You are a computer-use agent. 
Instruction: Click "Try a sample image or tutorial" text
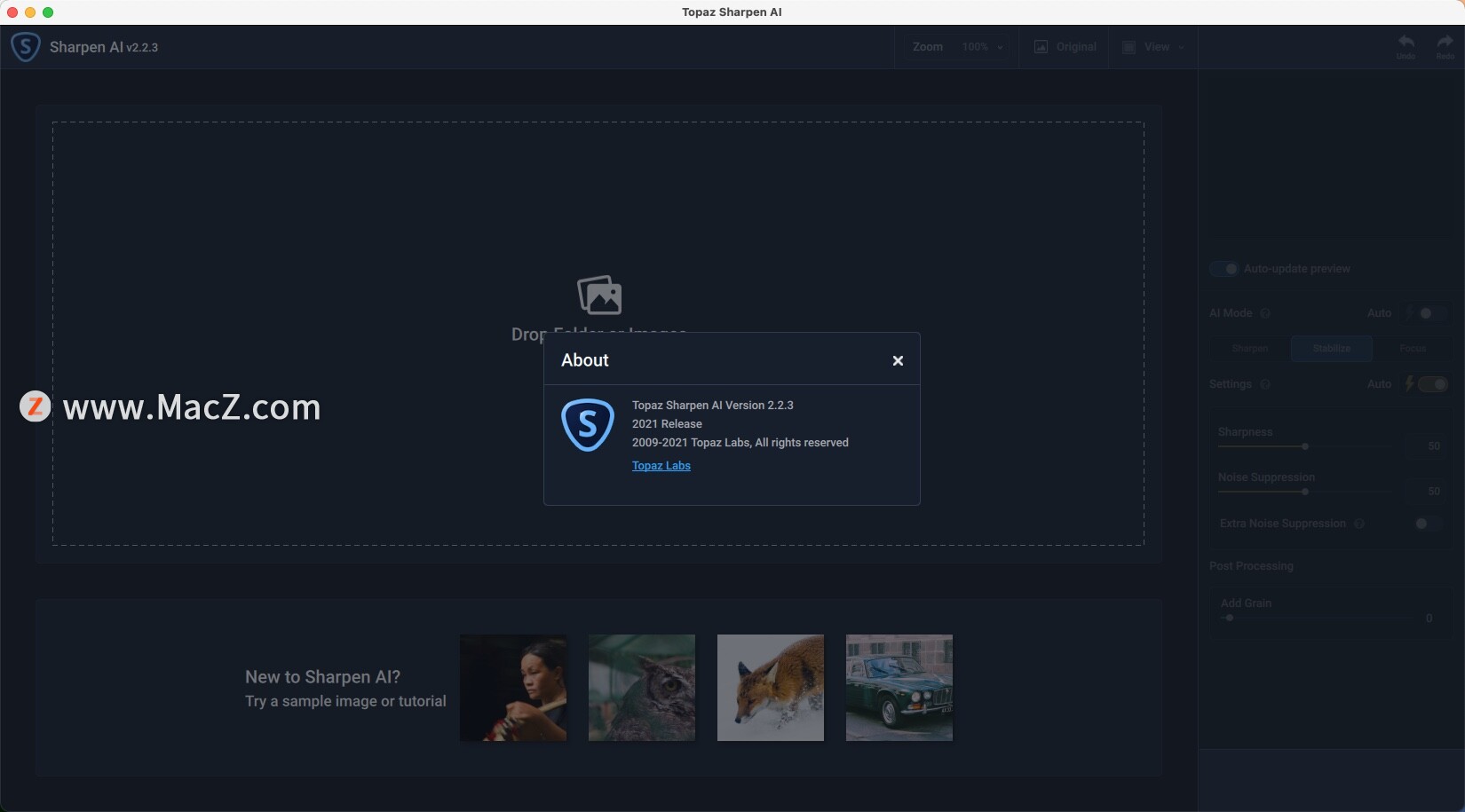click(346, 701)
